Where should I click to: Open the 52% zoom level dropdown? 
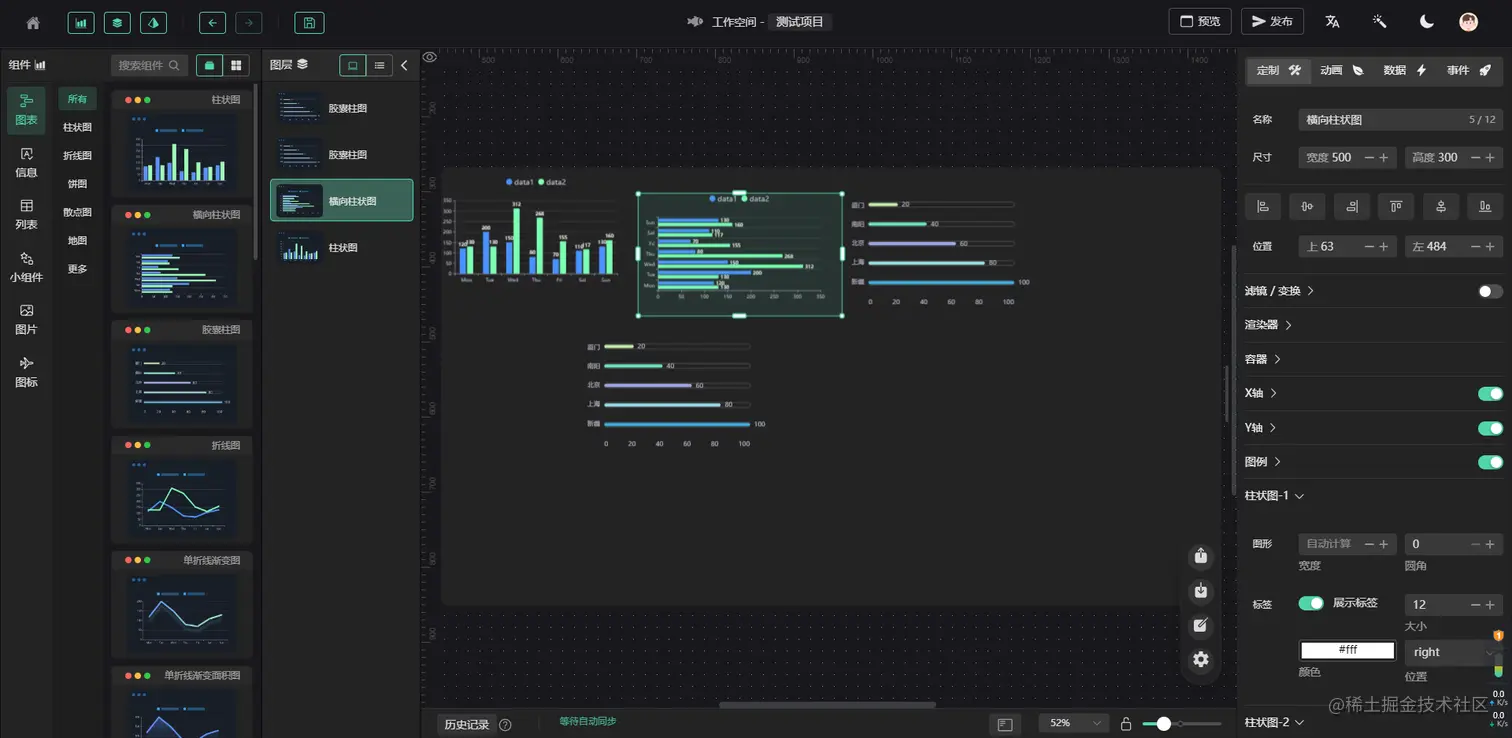(1074, 723)
